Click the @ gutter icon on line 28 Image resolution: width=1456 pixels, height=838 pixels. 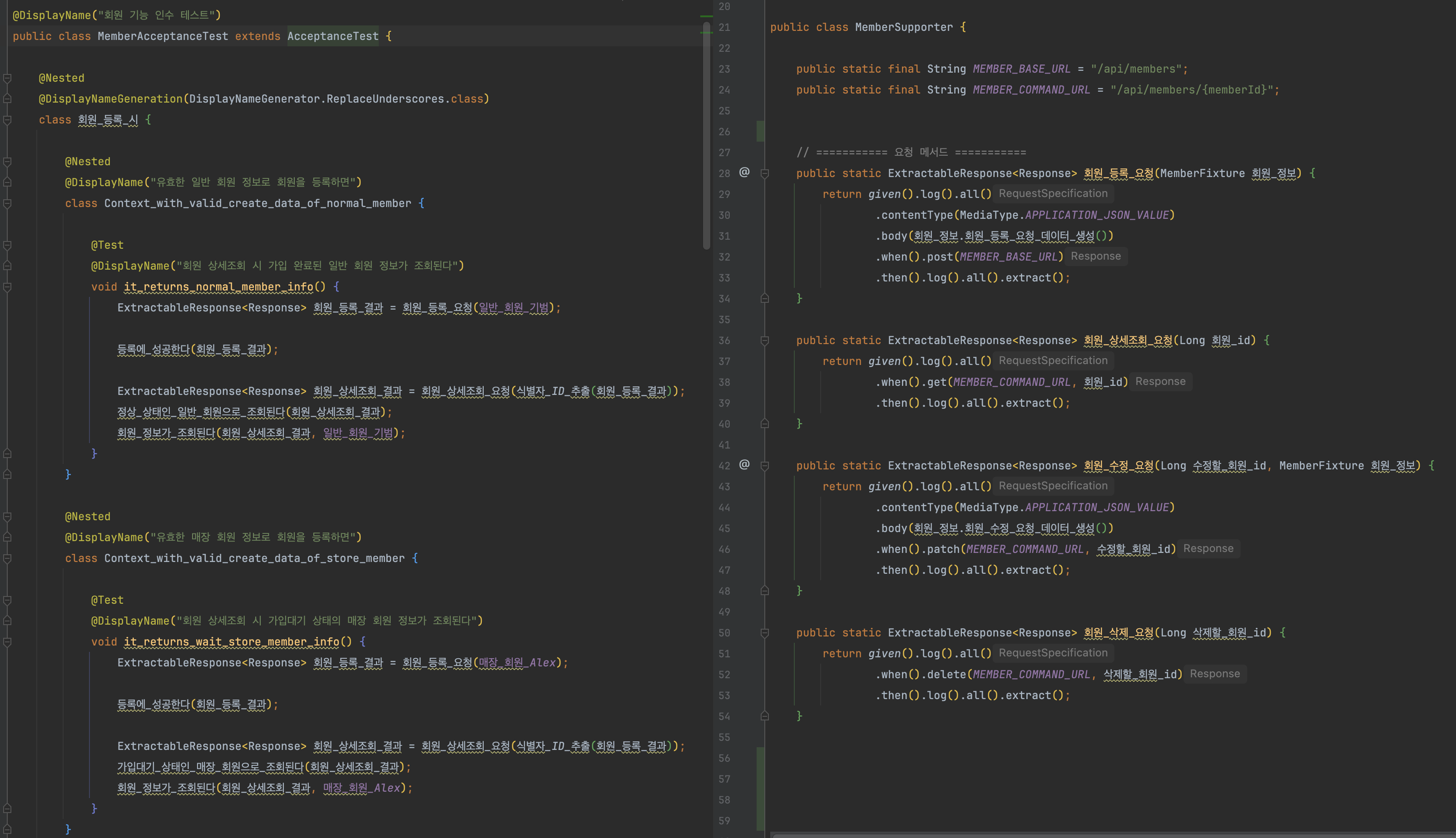pyautogui.click(x=744, y=172)
